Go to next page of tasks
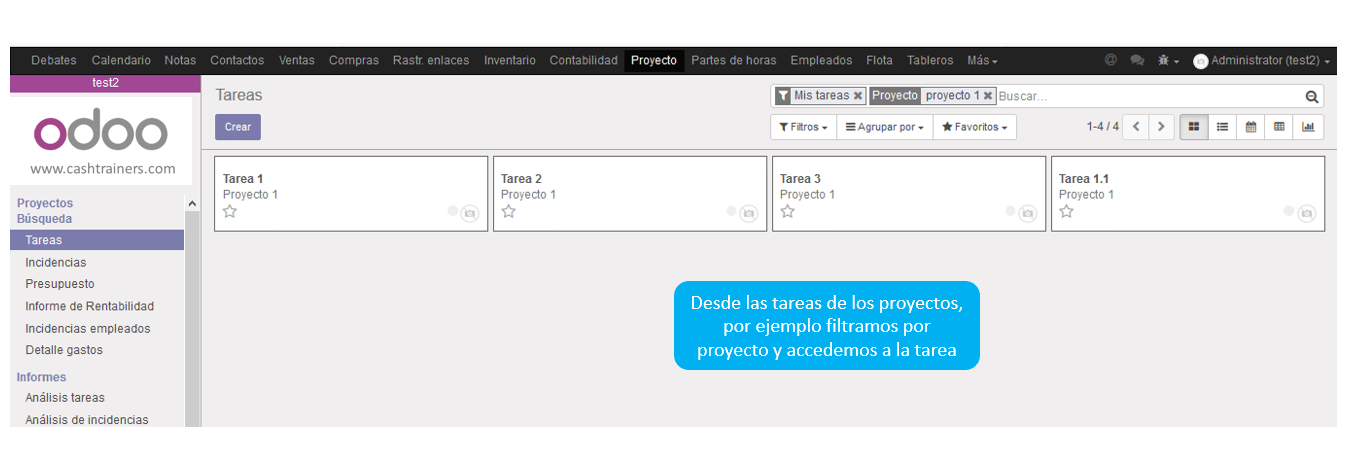Viewport: 1346px width, 452px height. (x=1161, y=127)
